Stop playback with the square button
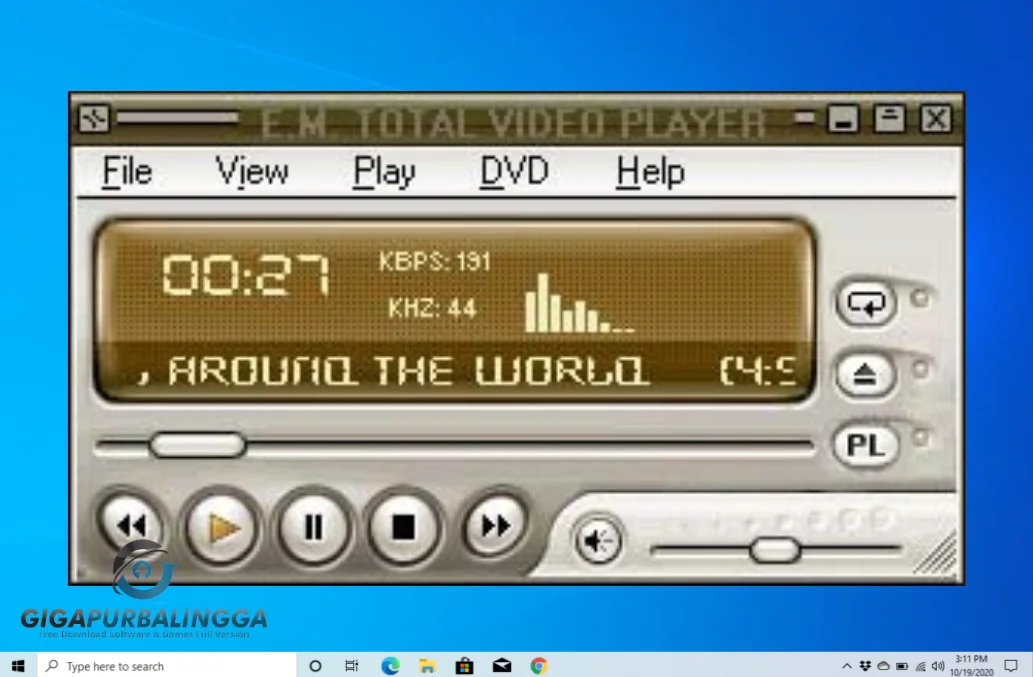The height and width of the screenshot is (677, 1033). pos(403,528)
